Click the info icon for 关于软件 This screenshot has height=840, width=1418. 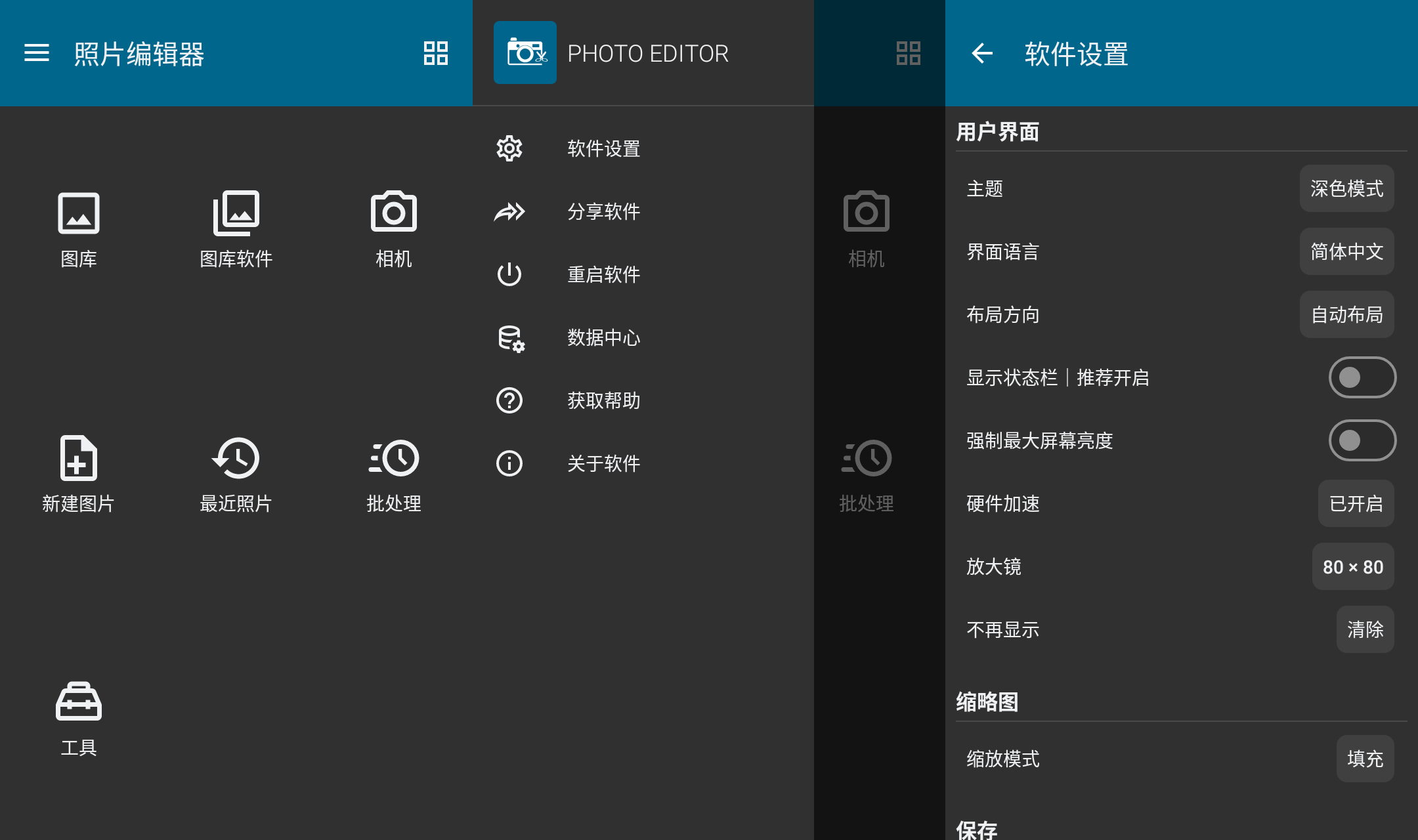click(x=509, y=463)
